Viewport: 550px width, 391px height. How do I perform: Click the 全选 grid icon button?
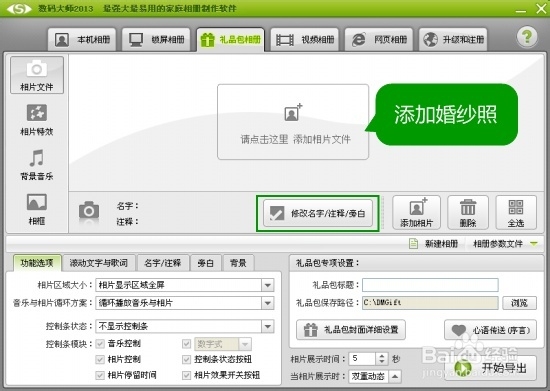click(x=516, y=213)
